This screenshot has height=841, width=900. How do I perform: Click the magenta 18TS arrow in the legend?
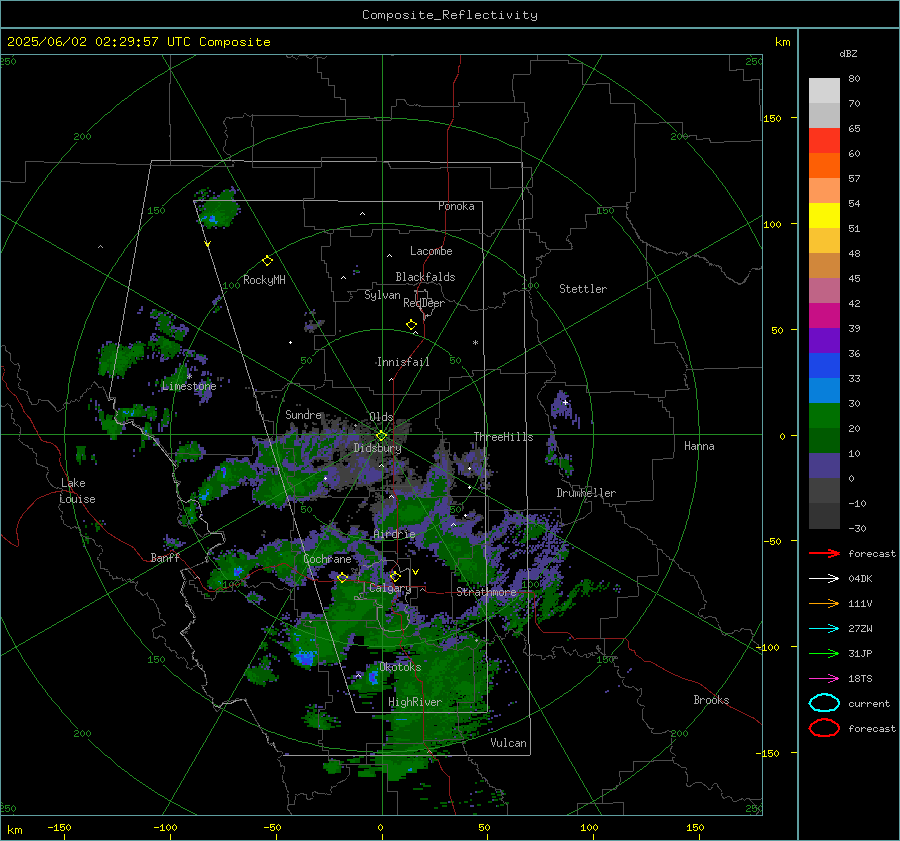pyautogui.click(x=824, y=679)
